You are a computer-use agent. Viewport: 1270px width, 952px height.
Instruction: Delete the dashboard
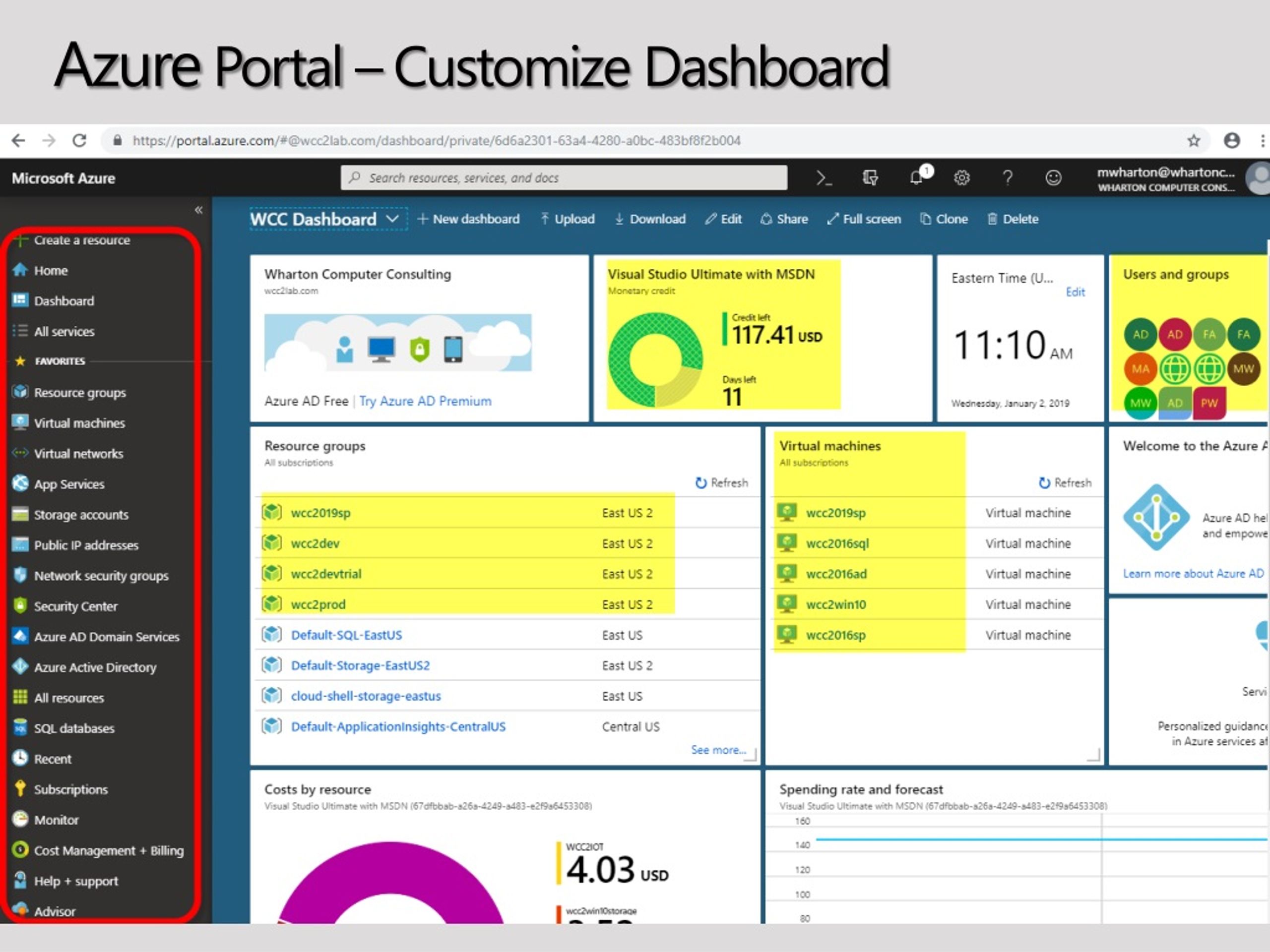click(x=1012, y=219)
